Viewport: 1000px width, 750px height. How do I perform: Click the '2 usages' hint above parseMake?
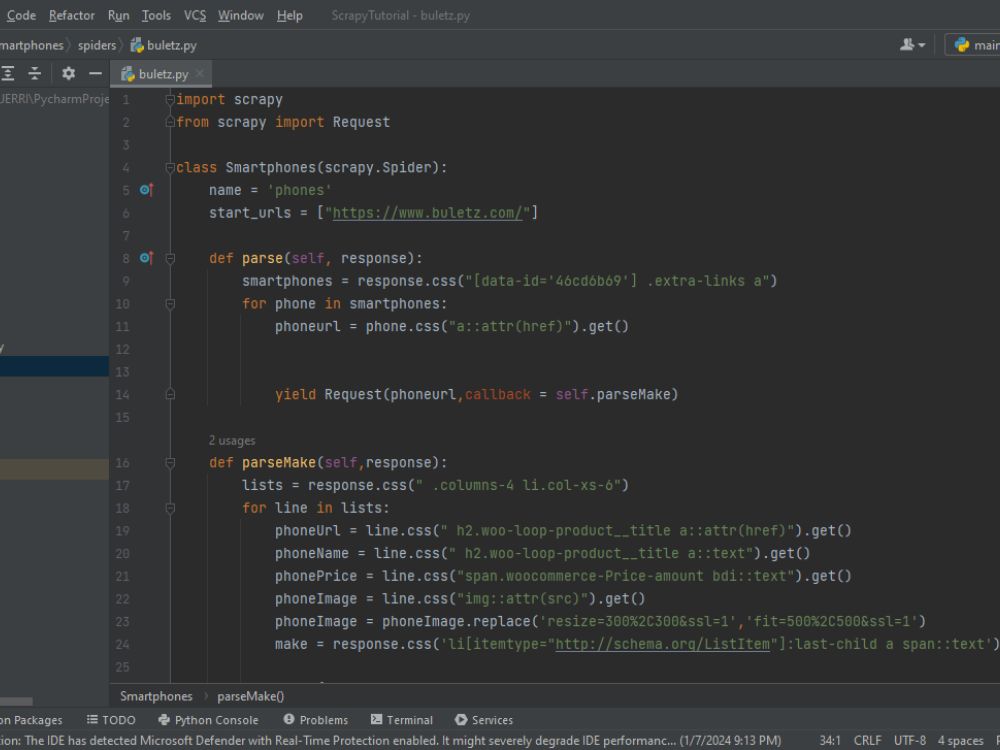(x=232, y=441)
